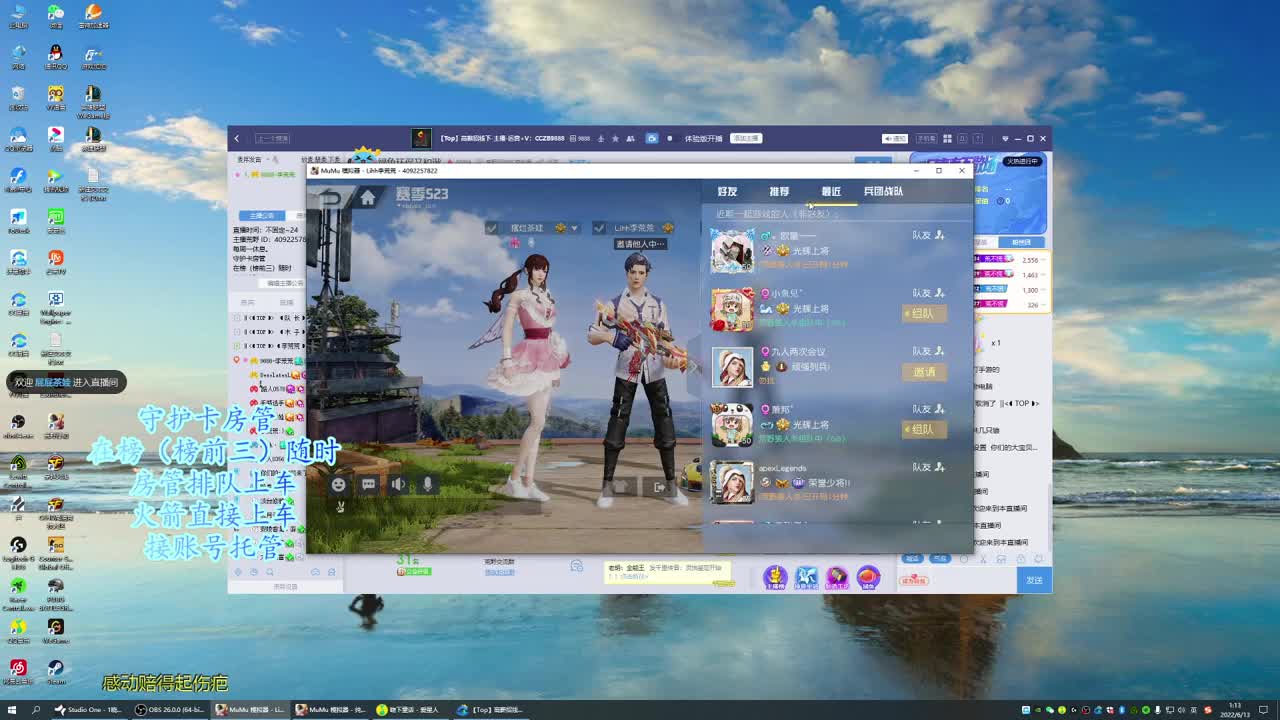
Task: Select the 最近 recent players tab
Action: click(x=831, y=191)
